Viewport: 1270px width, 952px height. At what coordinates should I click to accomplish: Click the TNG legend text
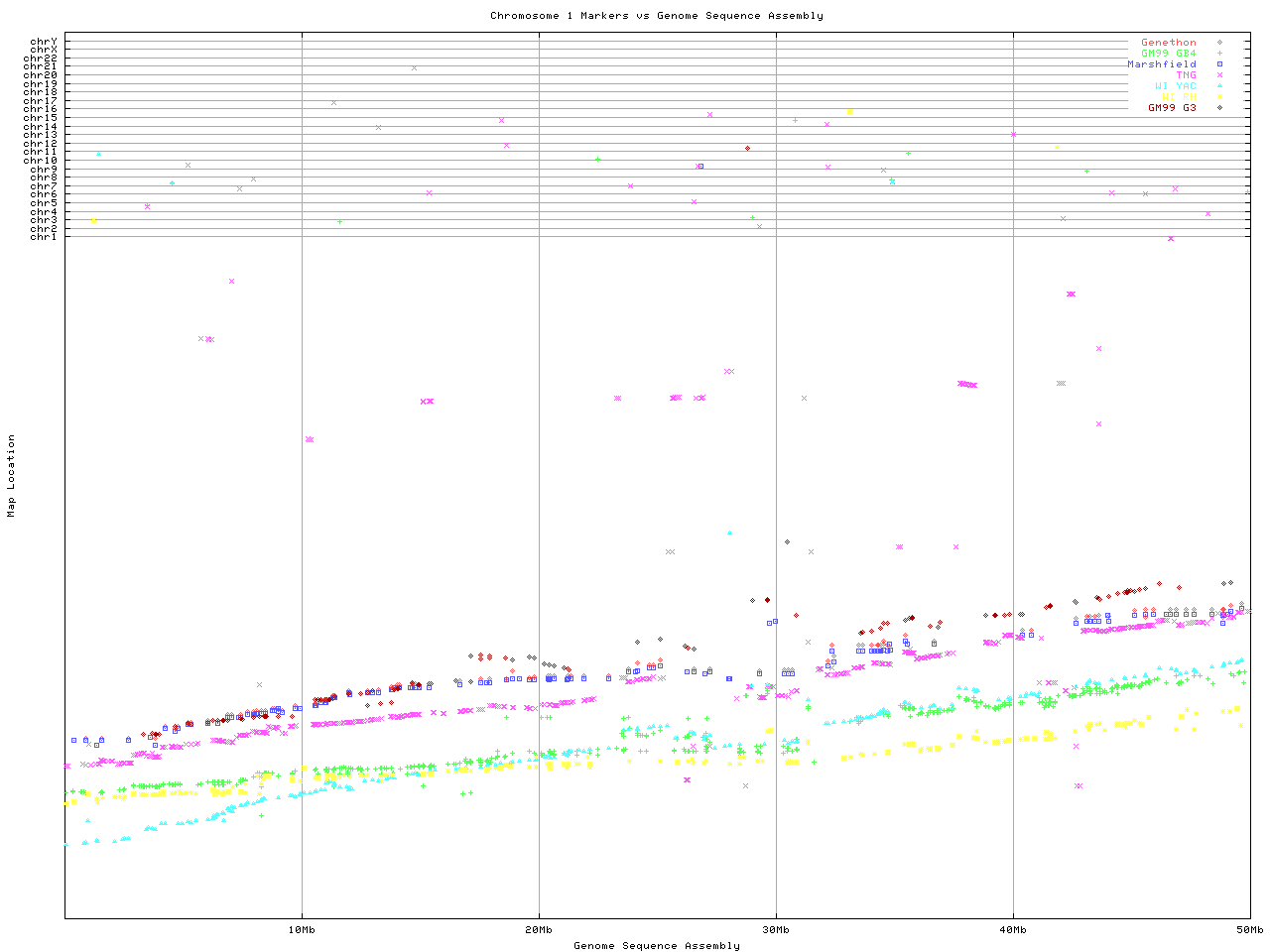click(1186, 75)
